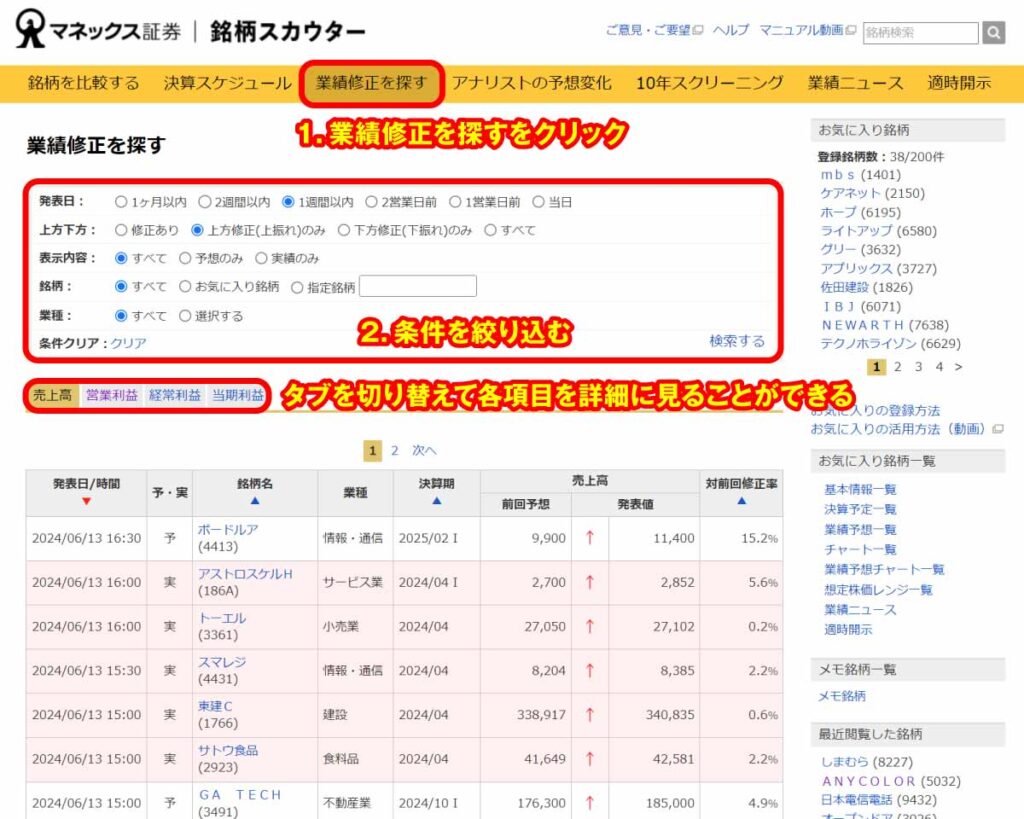Open アナリストの予想変化 menu
Image resolution: width=1024 pixels, height=819 pixels.
[x=532, y=83]
